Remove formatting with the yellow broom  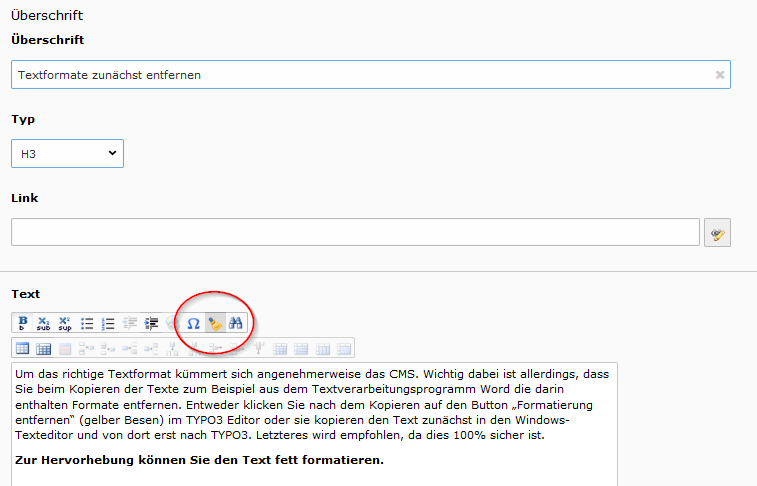[x=215, y=323]
